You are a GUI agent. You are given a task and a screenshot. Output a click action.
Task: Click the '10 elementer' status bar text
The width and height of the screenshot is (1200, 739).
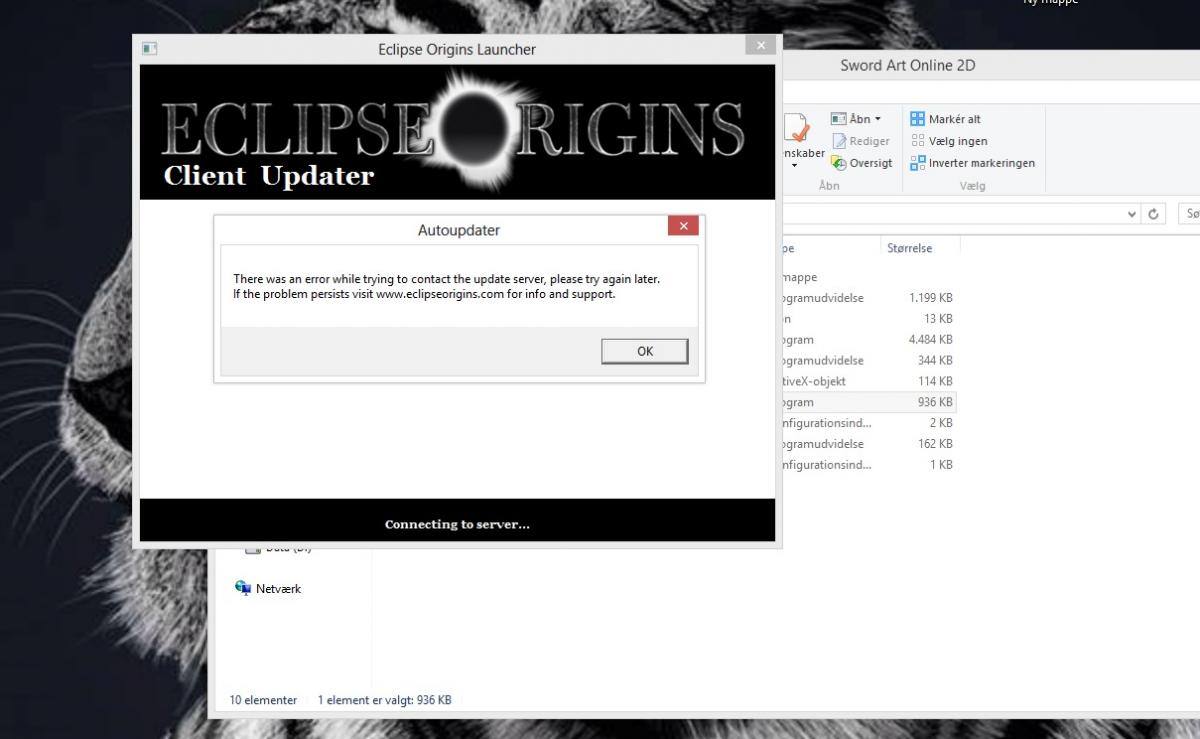(x=263, y=700)
